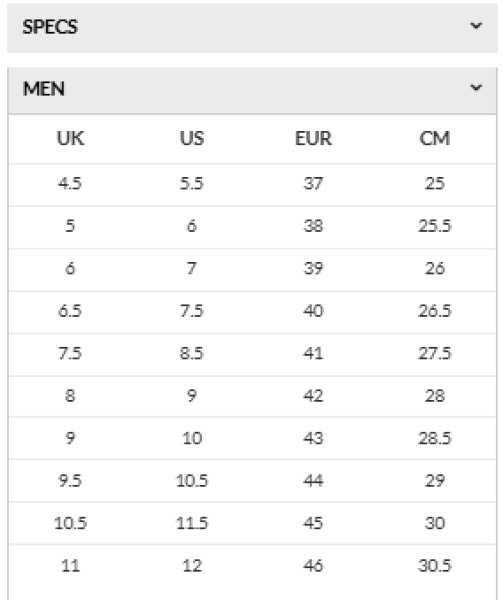The width and height of the screenshot is (503, 600).
Task: Click US size 11.5 cell
Action: pyautogui.click(x=192, y=523)
